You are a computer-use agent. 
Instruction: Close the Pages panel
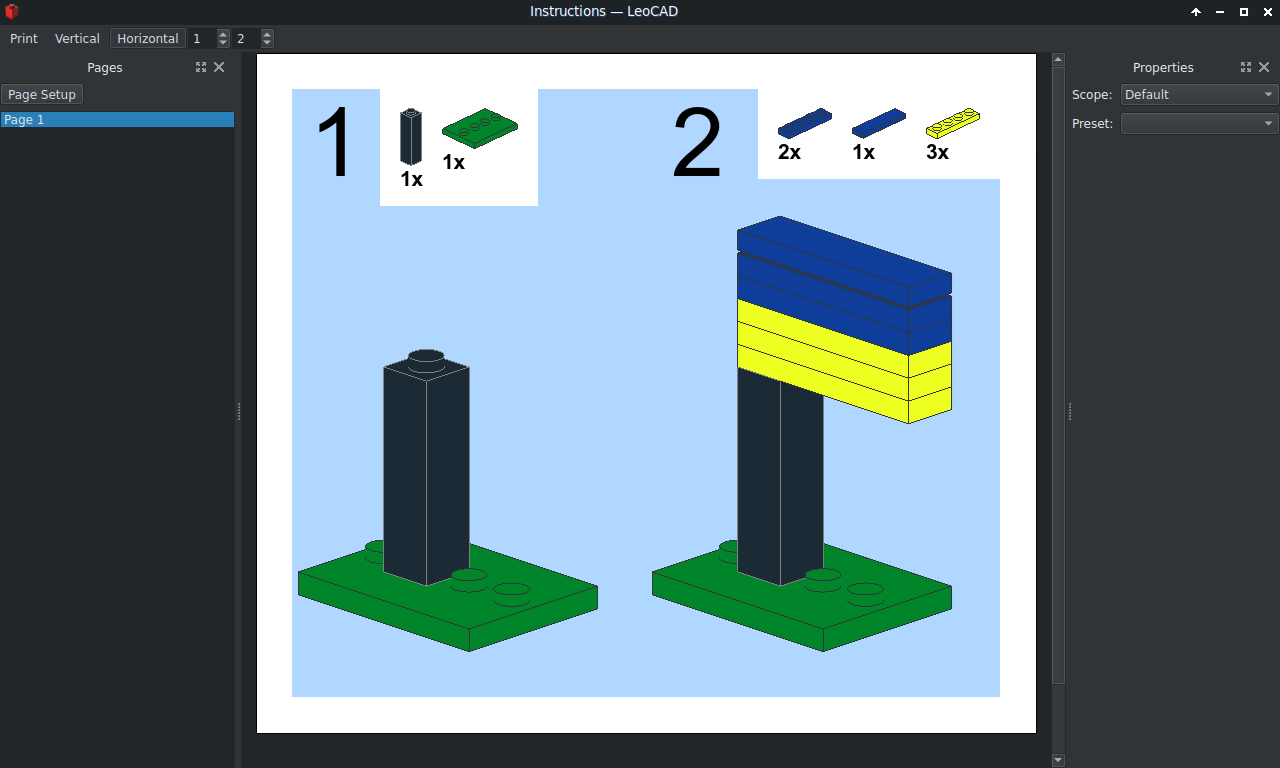point(219,67)
